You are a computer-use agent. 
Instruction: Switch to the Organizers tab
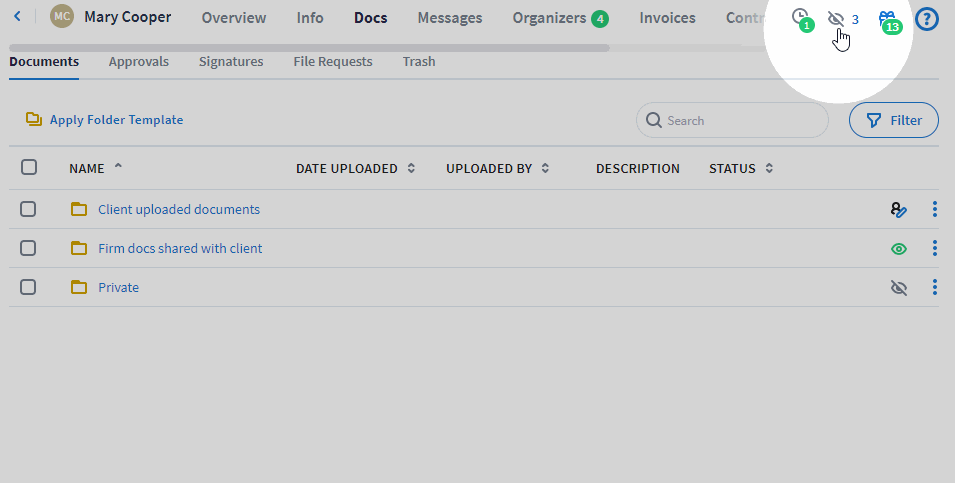pos(549,18)
